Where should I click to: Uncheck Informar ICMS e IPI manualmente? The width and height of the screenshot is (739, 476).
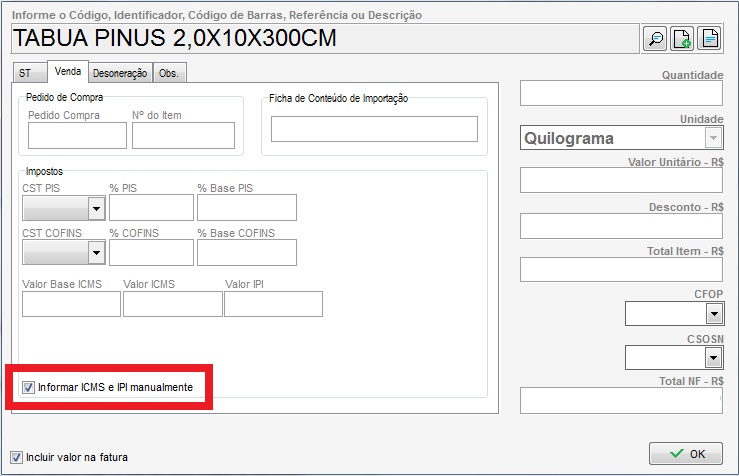pos(28,386)
